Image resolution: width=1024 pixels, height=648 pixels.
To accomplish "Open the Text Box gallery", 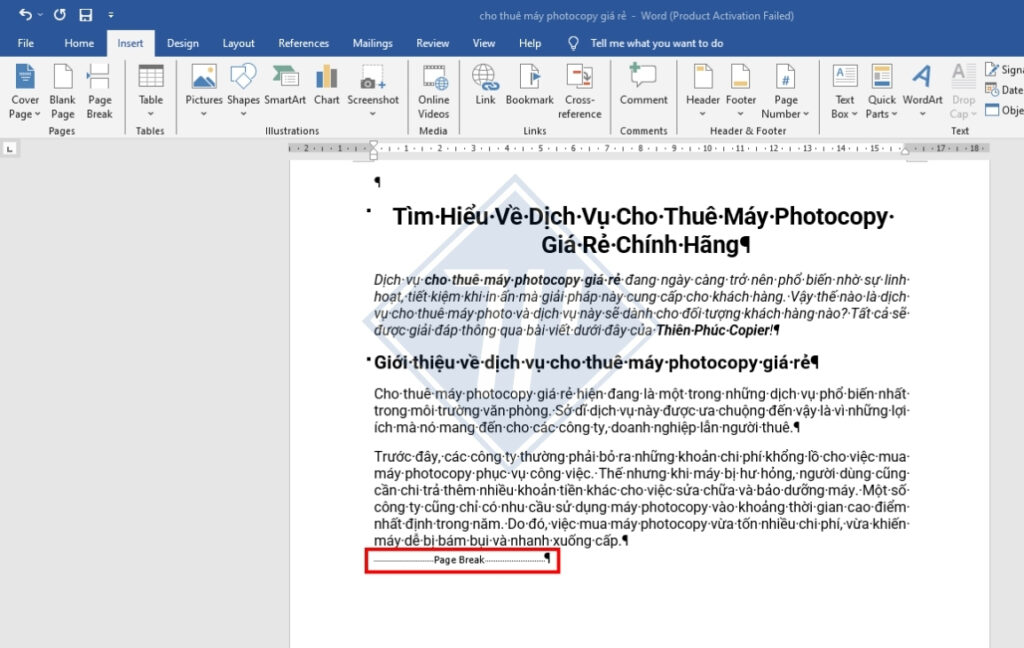I will coord(844,91).
